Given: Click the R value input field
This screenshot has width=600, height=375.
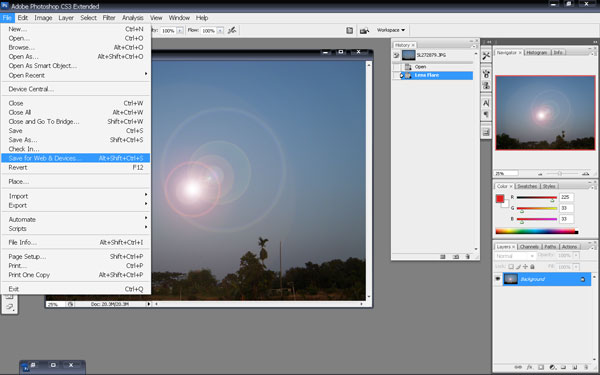Looking at the screenshot, I should (x=566, y=197).
